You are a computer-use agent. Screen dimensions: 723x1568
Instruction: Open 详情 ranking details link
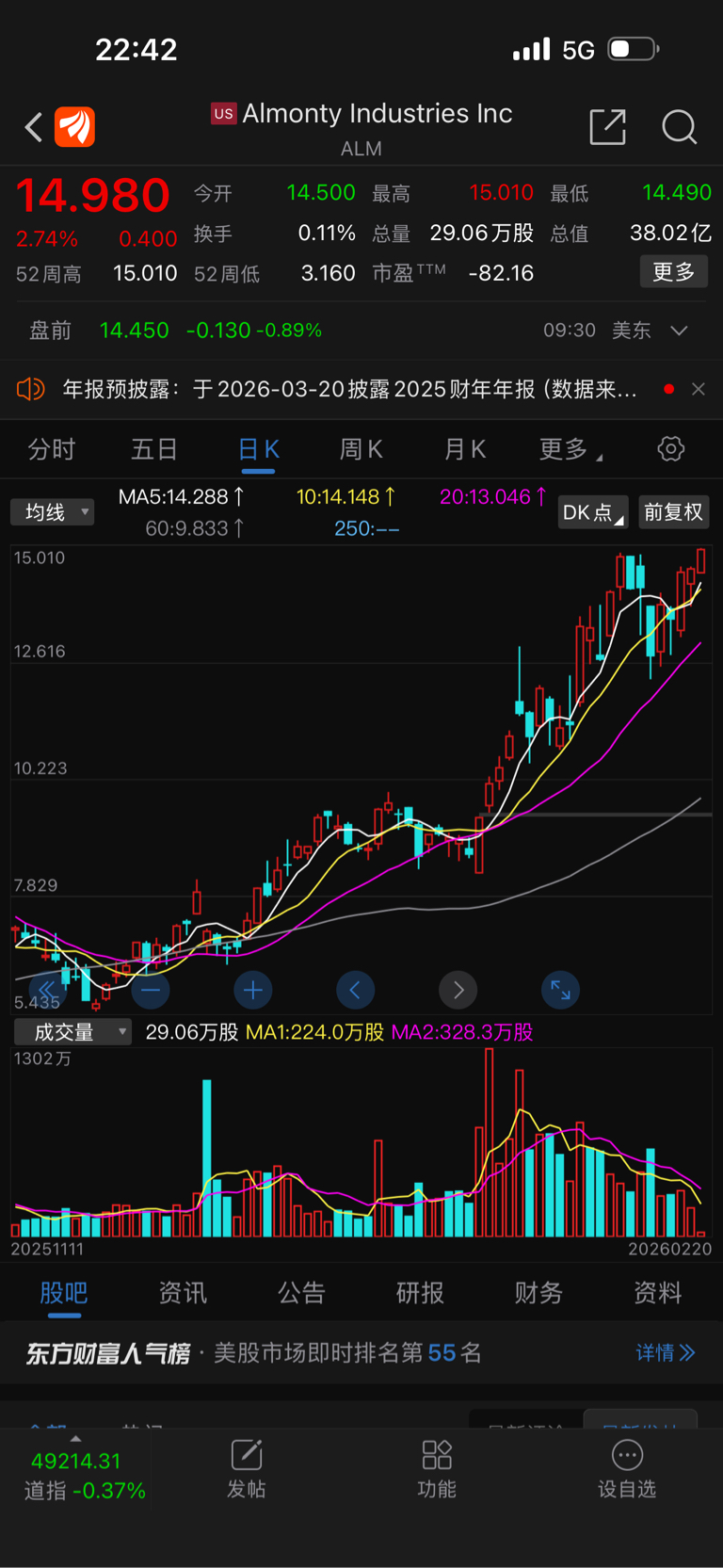click(x=666, y=1353)
